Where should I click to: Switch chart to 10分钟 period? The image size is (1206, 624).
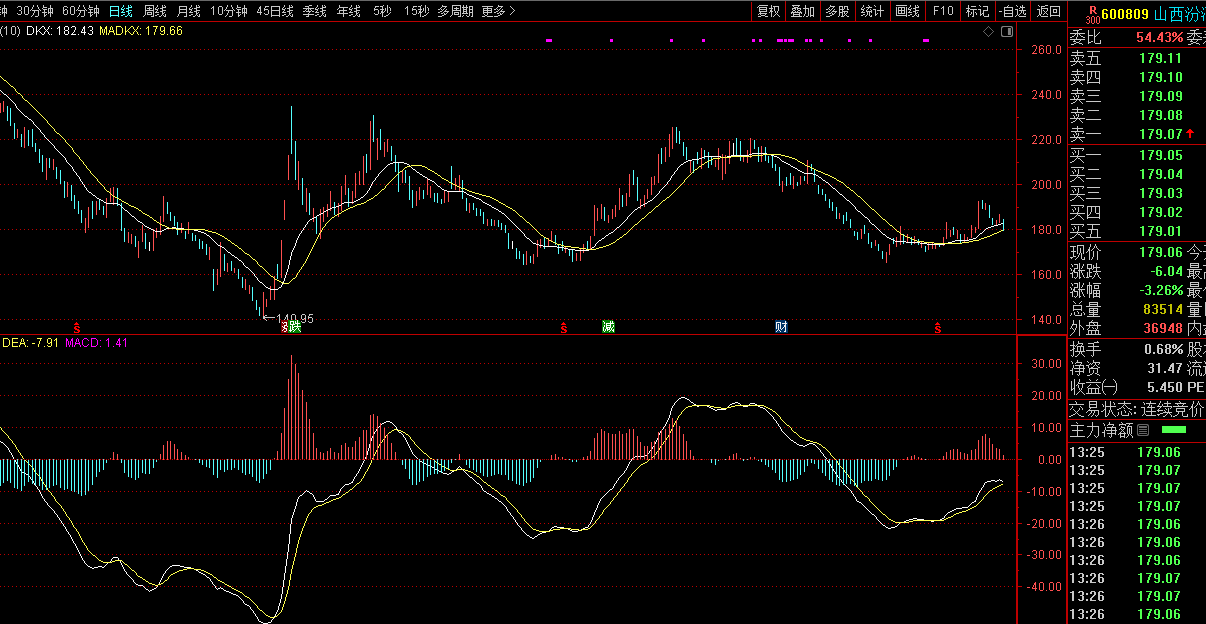[x=229, y=11]
